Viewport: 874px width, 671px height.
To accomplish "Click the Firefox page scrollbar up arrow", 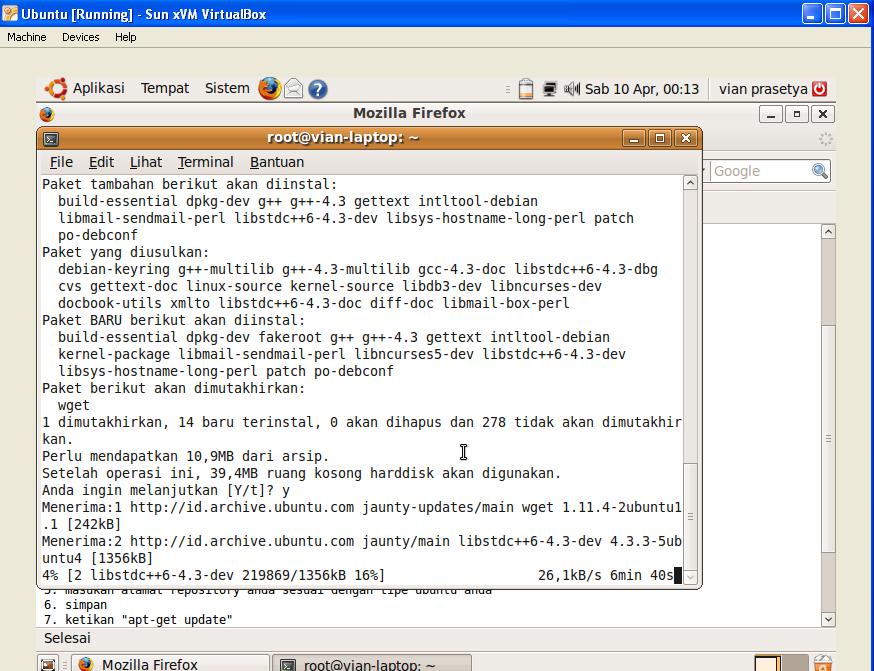I will [828, 232].
